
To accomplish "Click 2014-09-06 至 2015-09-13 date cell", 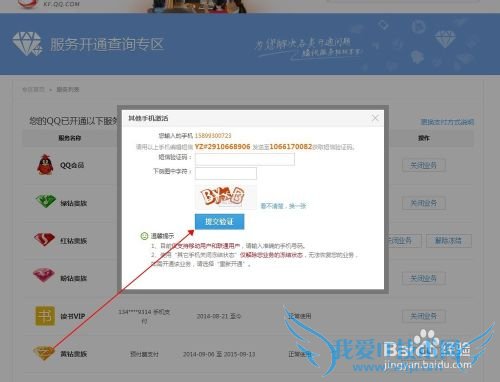I will click(x=219, y=354).
